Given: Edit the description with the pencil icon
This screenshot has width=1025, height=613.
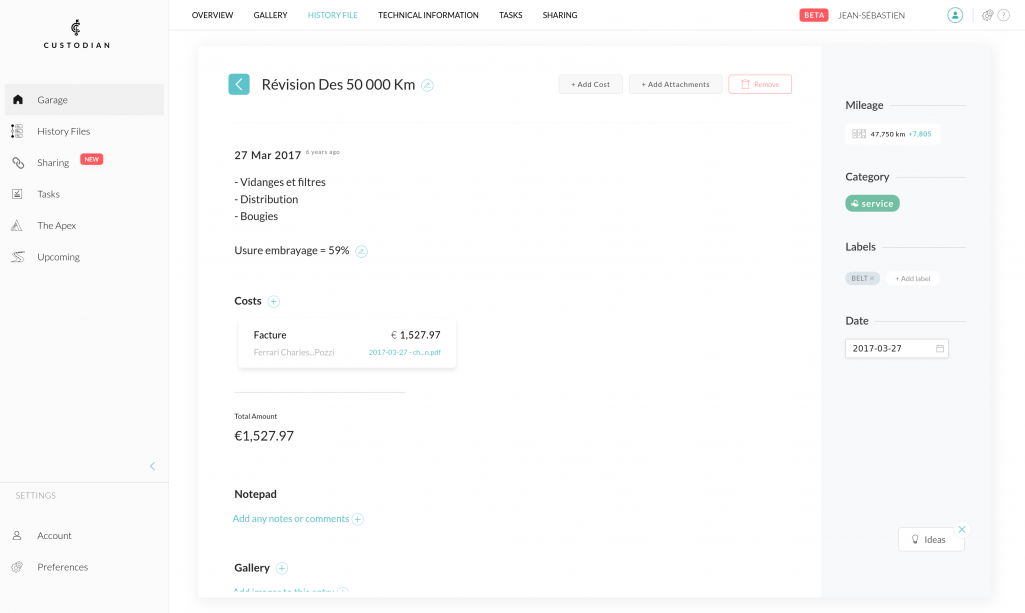Looking at the screenshot, I should point(361,252).
